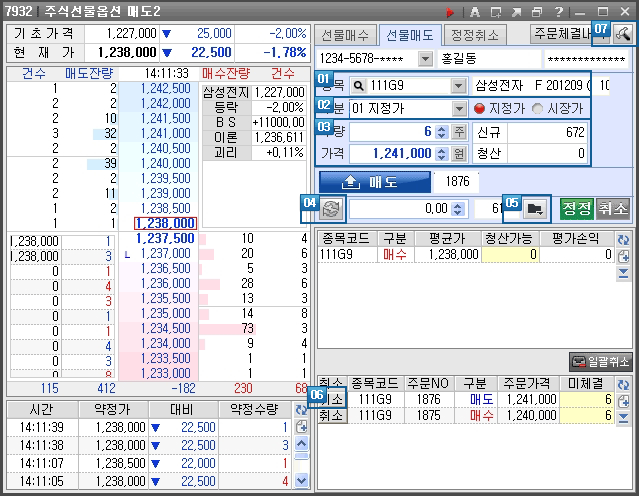Click the folder icon next to 정정 button

[x=535, y=208]
